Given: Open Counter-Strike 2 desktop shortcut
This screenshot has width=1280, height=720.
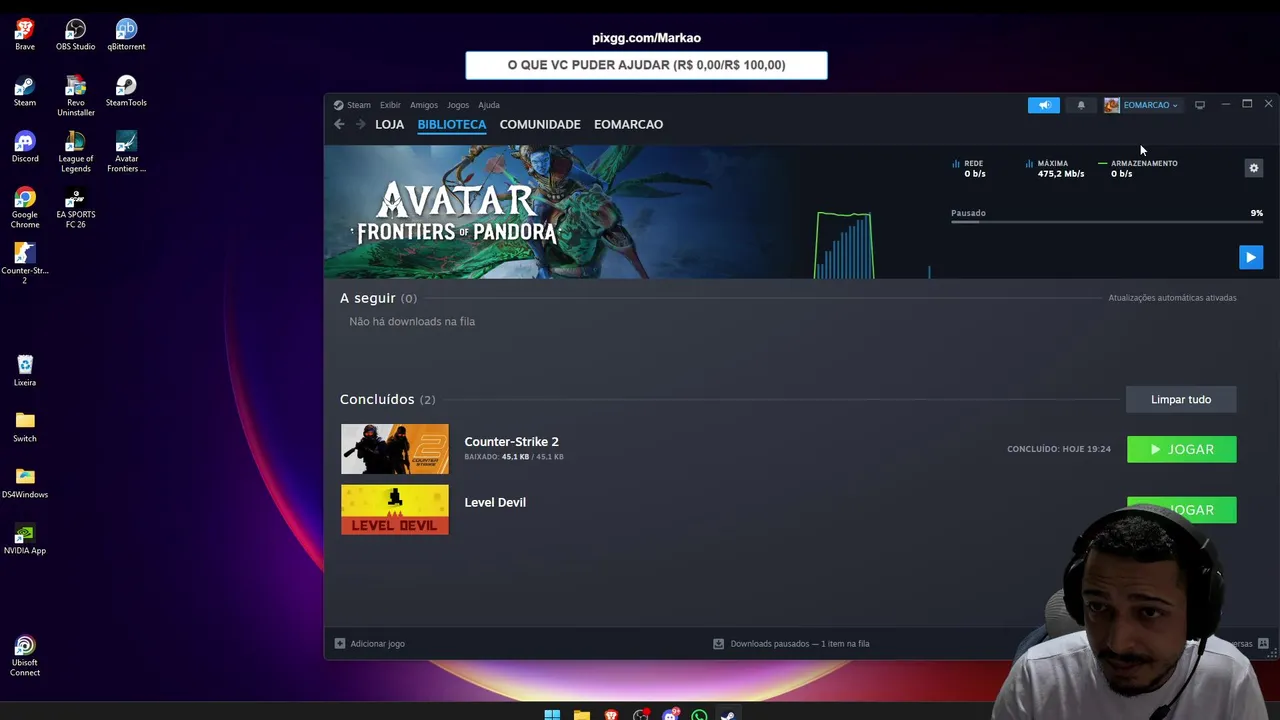Looking at the screenshot, I should (25, 263).
